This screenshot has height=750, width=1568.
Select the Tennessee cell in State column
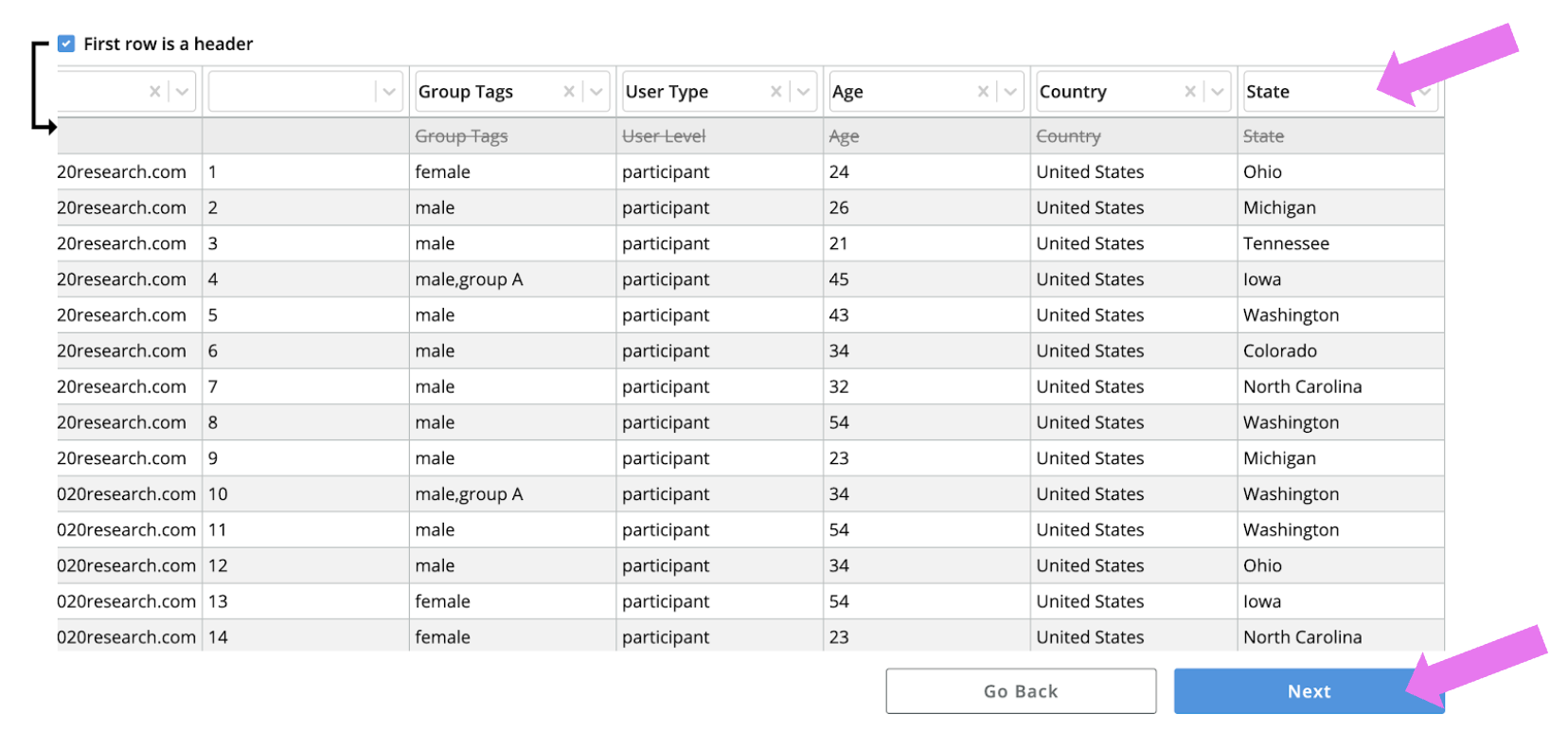click(1286, 243)
